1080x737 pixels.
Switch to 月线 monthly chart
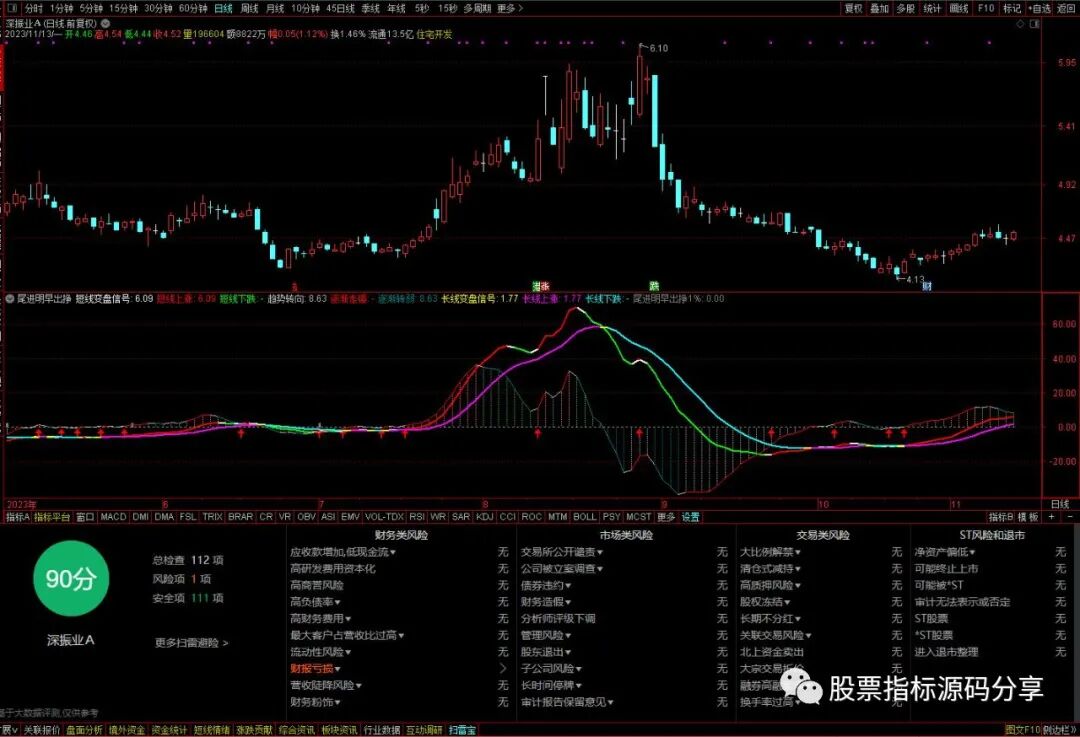click(x=275, y=8)
